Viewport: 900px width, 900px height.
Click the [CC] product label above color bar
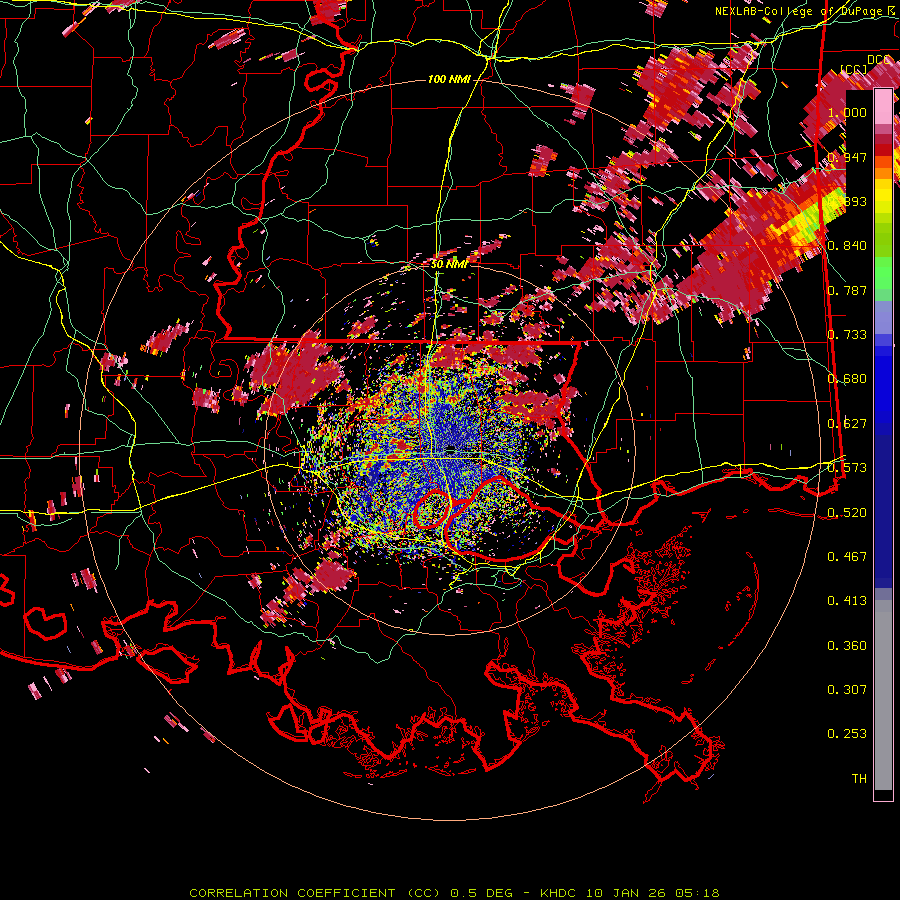tap(854, 70)
